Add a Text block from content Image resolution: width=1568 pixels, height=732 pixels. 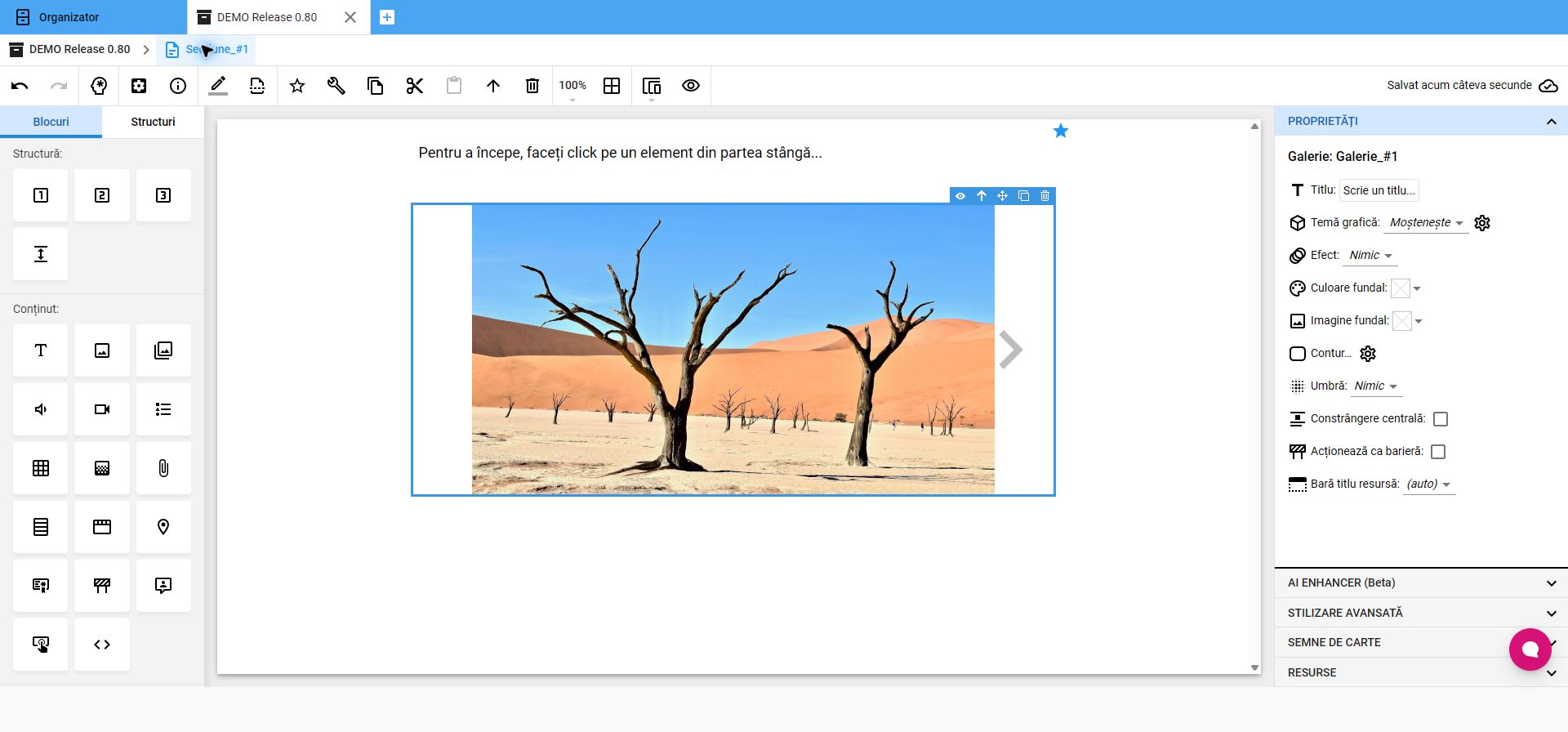click(x=41, y=350)
